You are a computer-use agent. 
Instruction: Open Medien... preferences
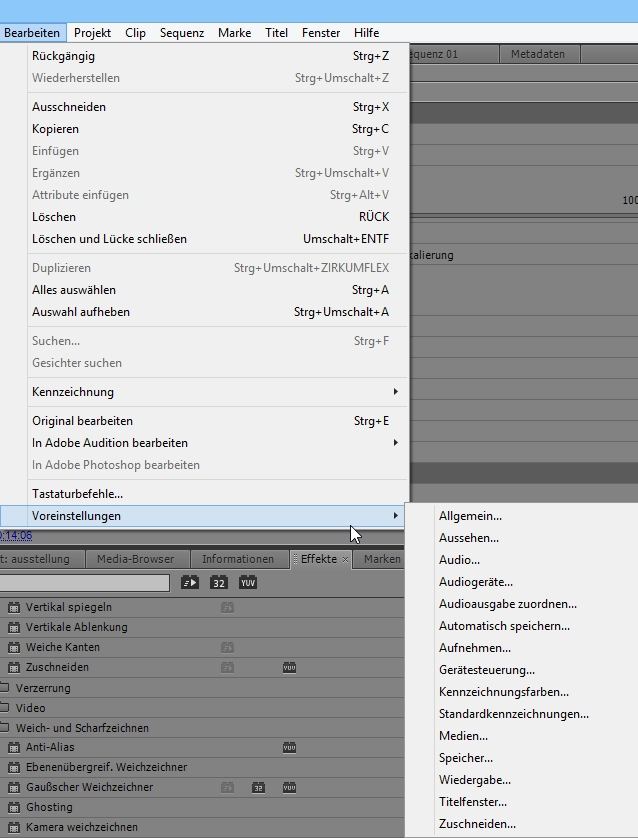pos(463,736)
